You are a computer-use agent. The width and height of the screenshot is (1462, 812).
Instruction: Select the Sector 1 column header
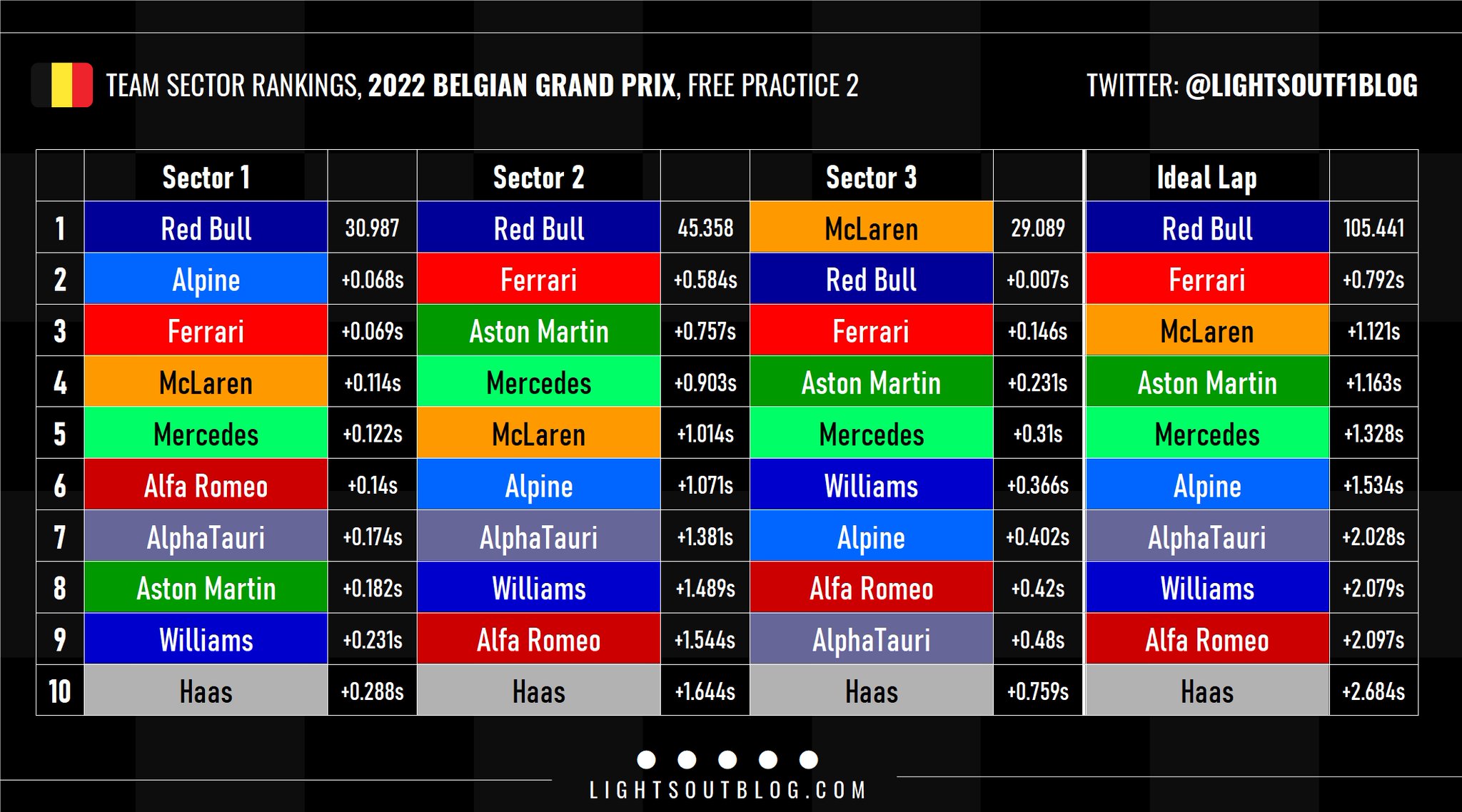206,177
